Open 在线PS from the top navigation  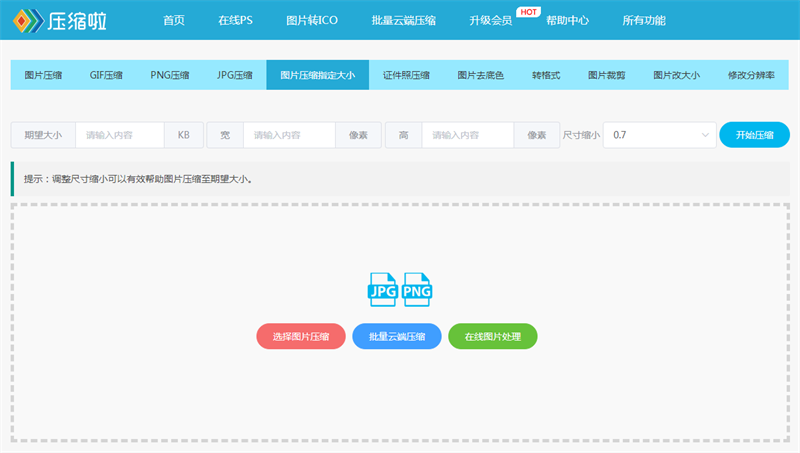[x=235, y=20]
